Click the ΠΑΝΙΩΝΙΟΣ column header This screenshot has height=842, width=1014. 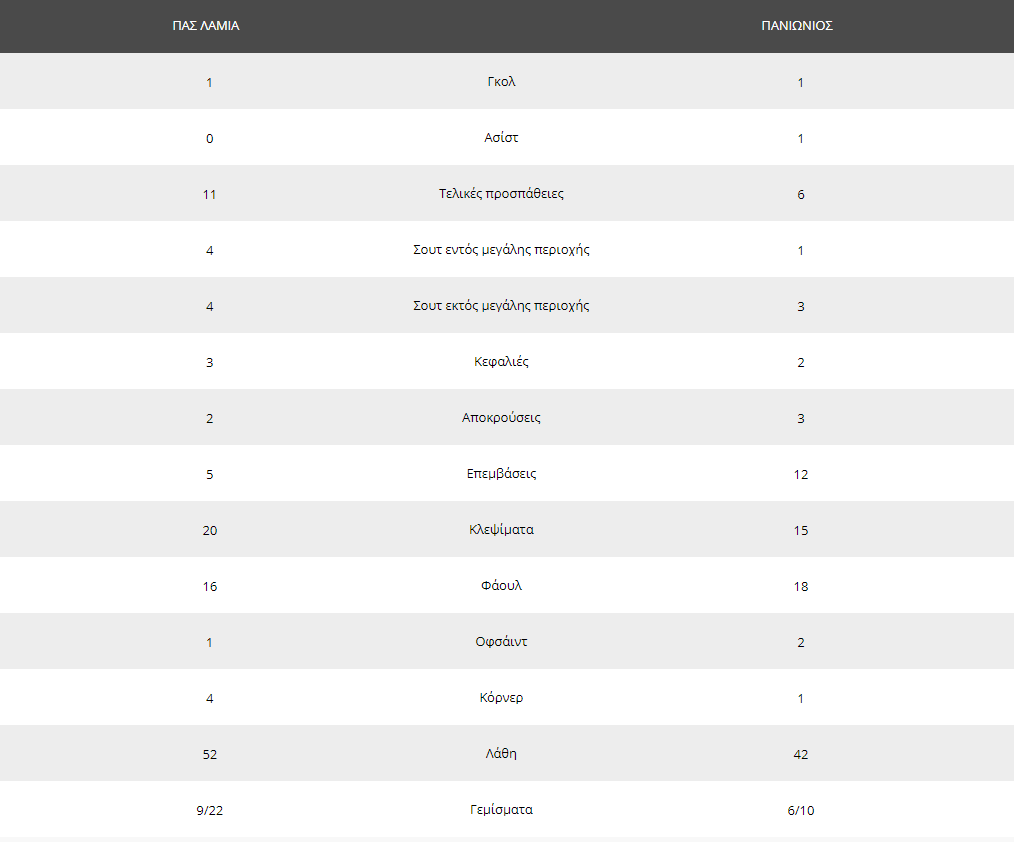tap(797, 26)
